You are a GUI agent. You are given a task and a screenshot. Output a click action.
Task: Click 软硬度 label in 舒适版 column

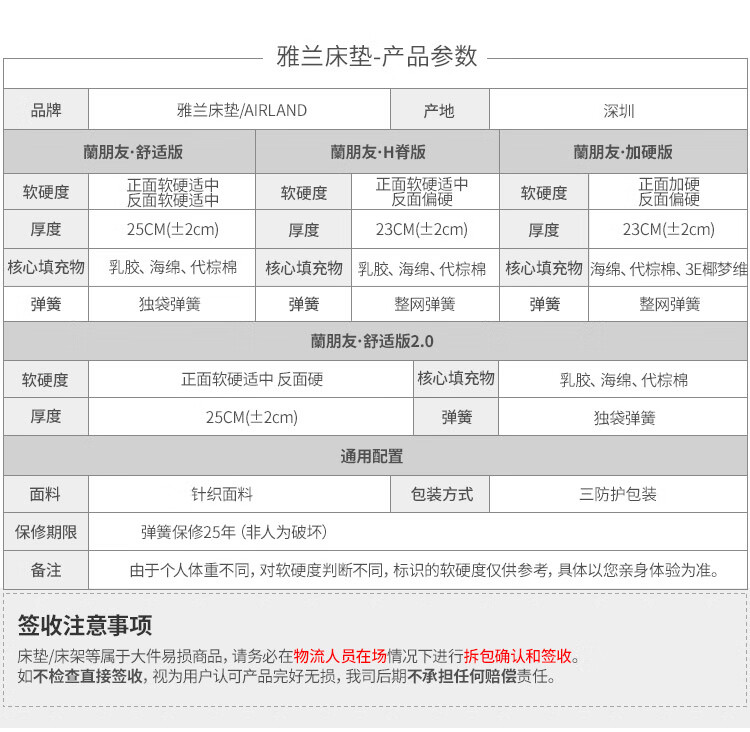point(46,192)
